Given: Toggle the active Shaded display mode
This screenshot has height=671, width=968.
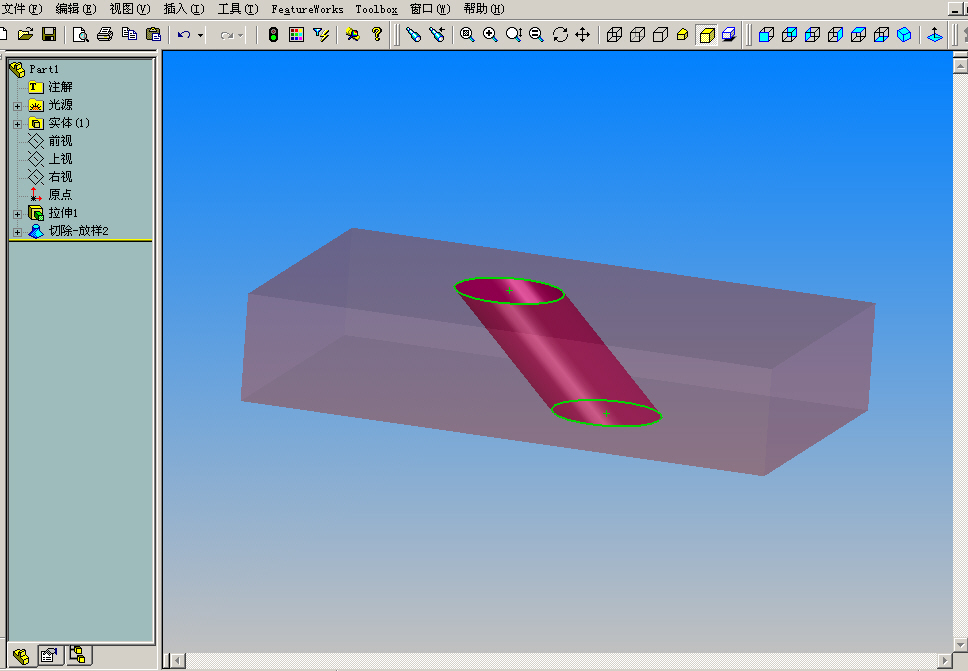Looking at the screenshot, I should click(x=706, y=35).
